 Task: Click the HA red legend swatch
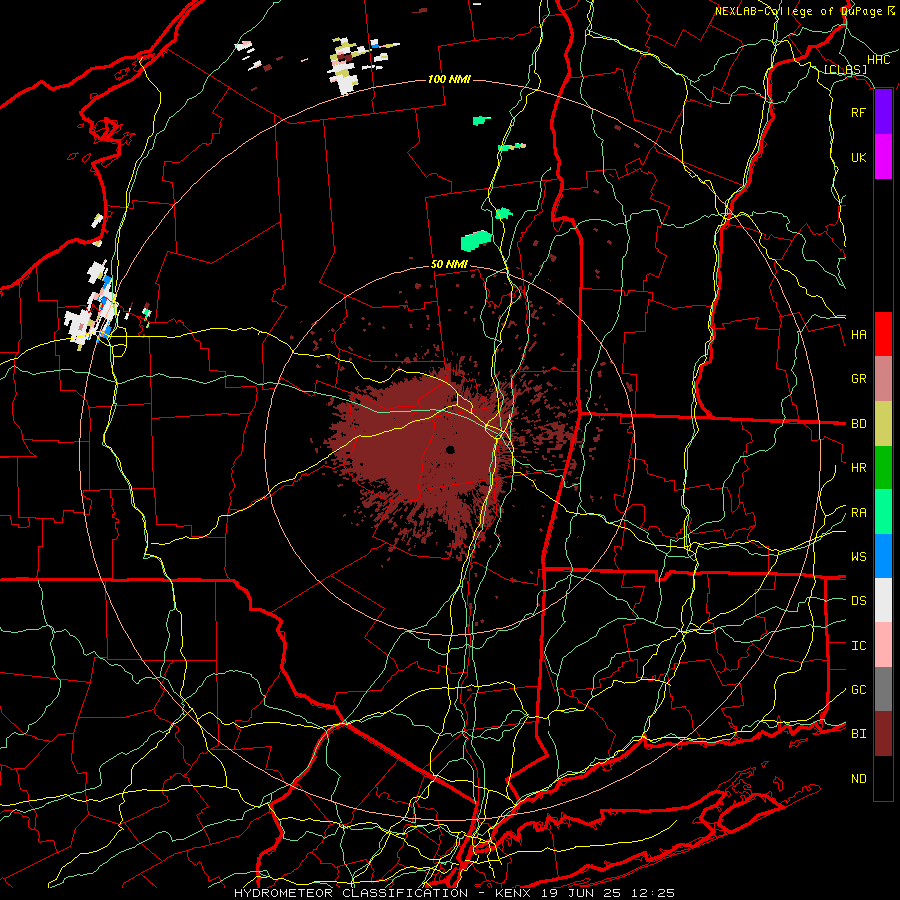coord(883,334)
